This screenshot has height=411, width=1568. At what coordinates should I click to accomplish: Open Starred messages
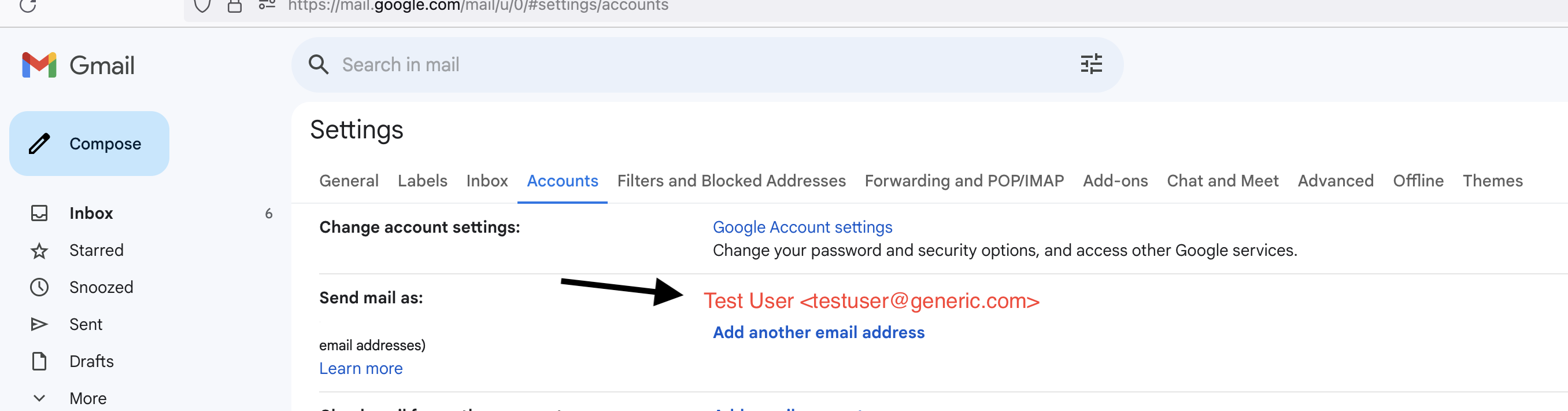coord(96,251)
